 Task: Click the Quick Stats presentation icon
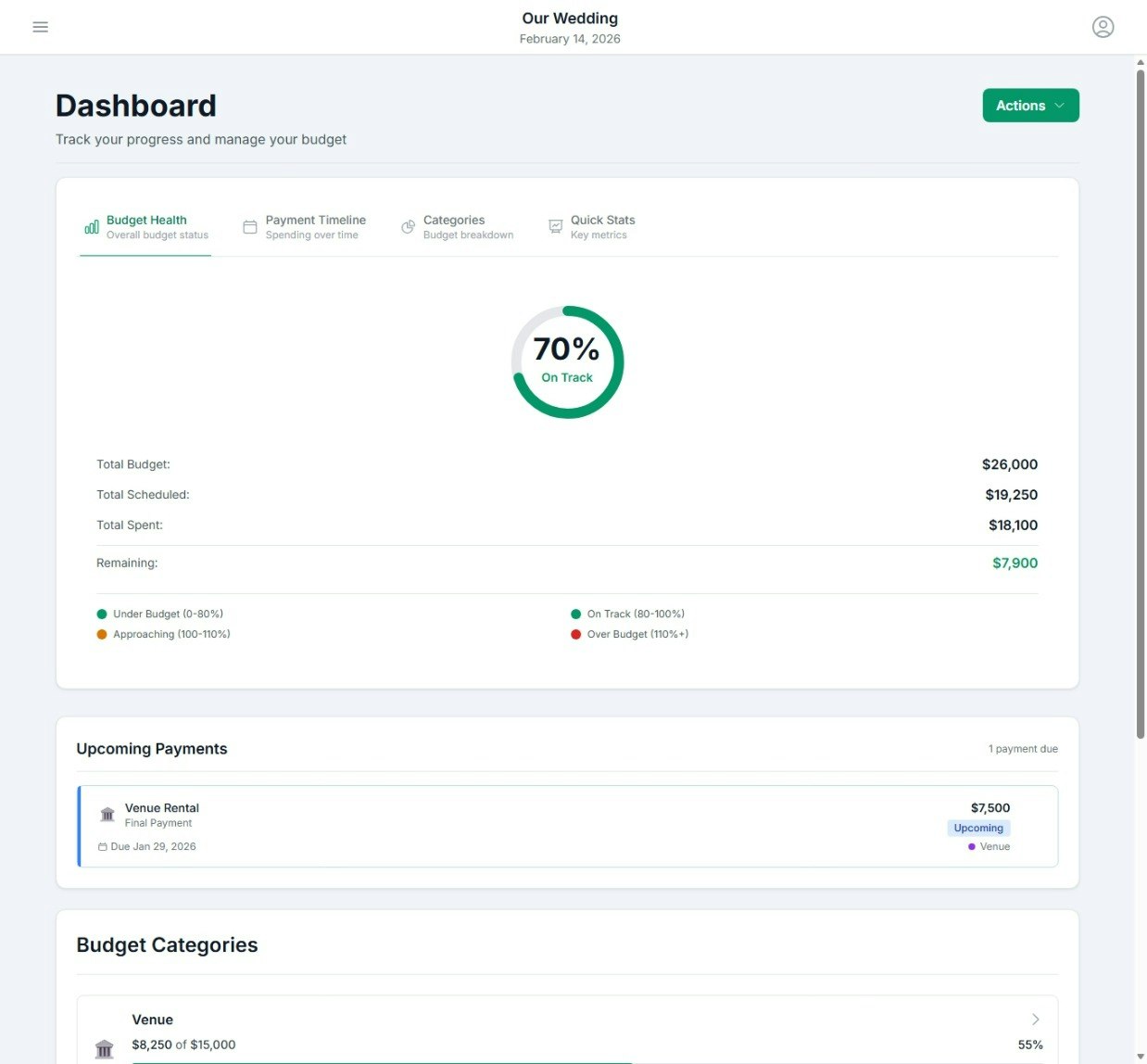click(x=555, y=226)
